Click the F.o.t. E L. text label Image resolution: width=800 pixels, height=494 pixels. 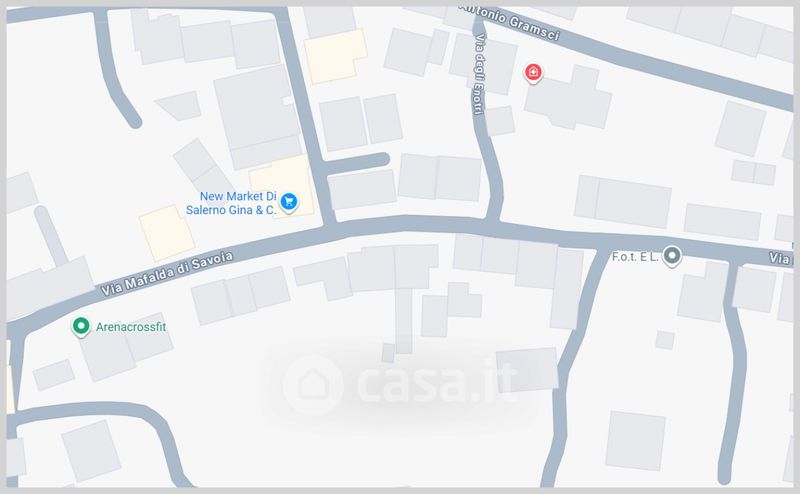[x=635, y=257]
